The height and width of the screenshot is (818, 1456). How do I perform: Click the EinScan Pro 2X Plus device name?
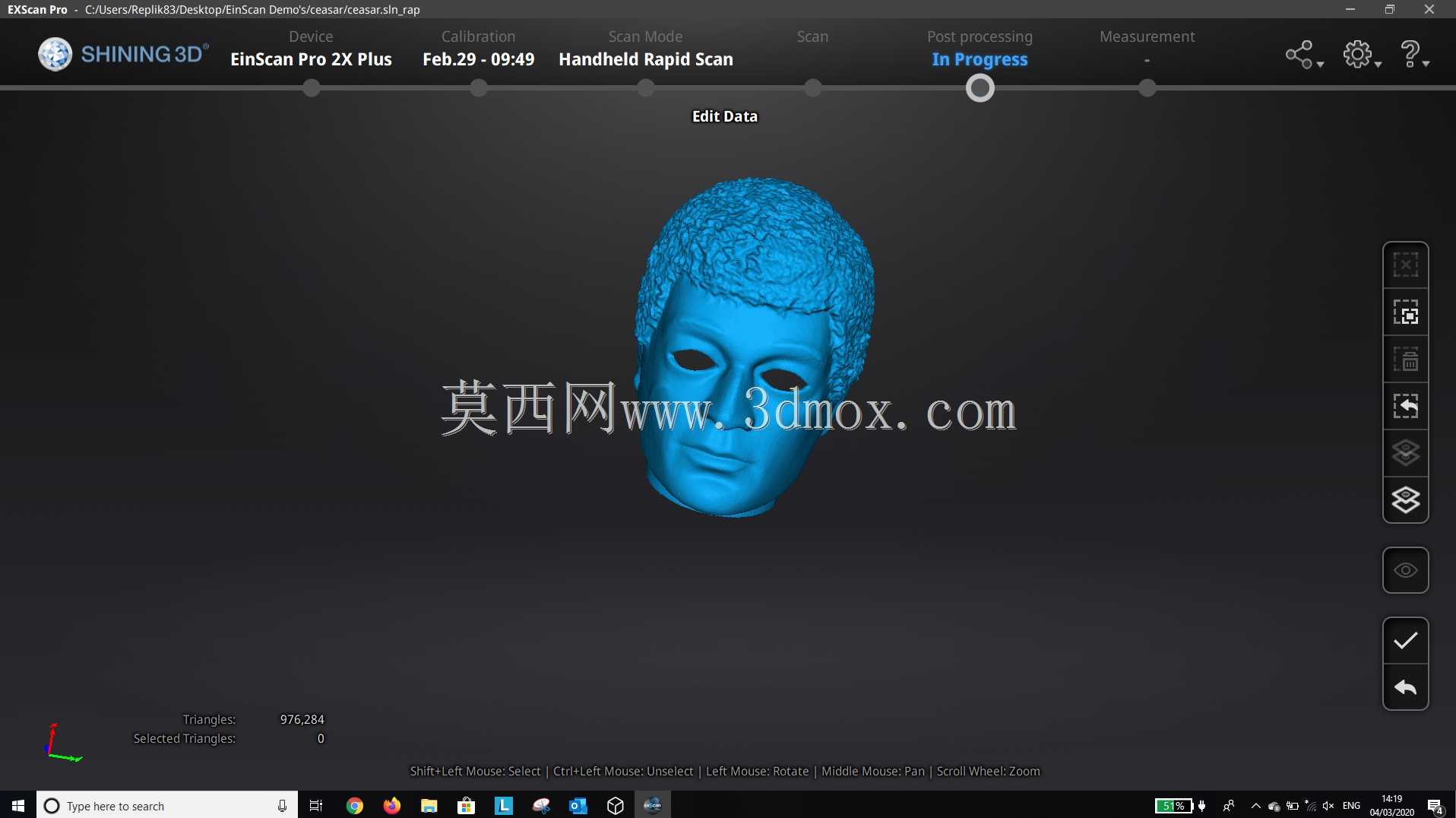[x=311, y=59]
